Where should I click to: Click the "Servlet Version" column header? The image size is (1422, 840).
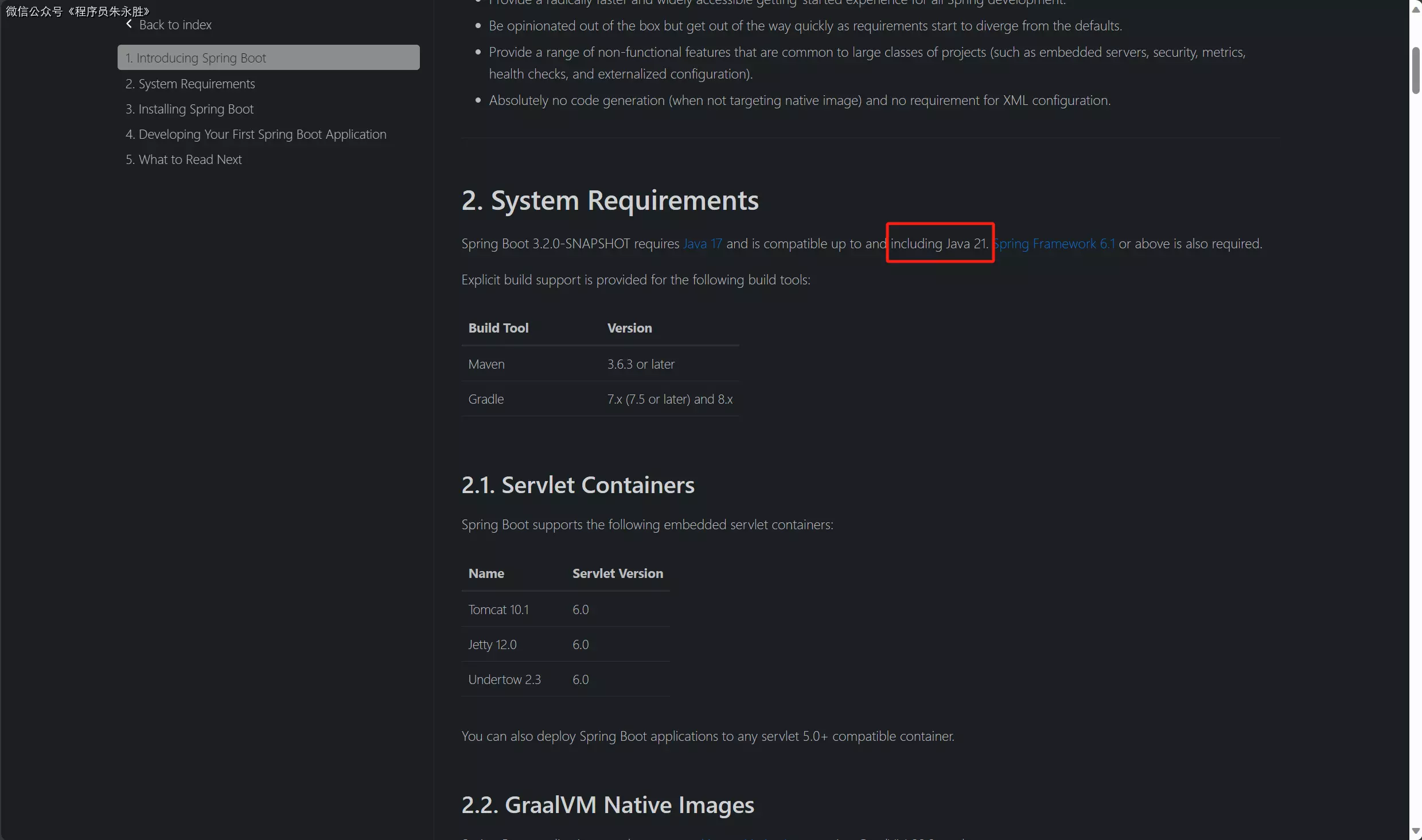coord(617,573)
